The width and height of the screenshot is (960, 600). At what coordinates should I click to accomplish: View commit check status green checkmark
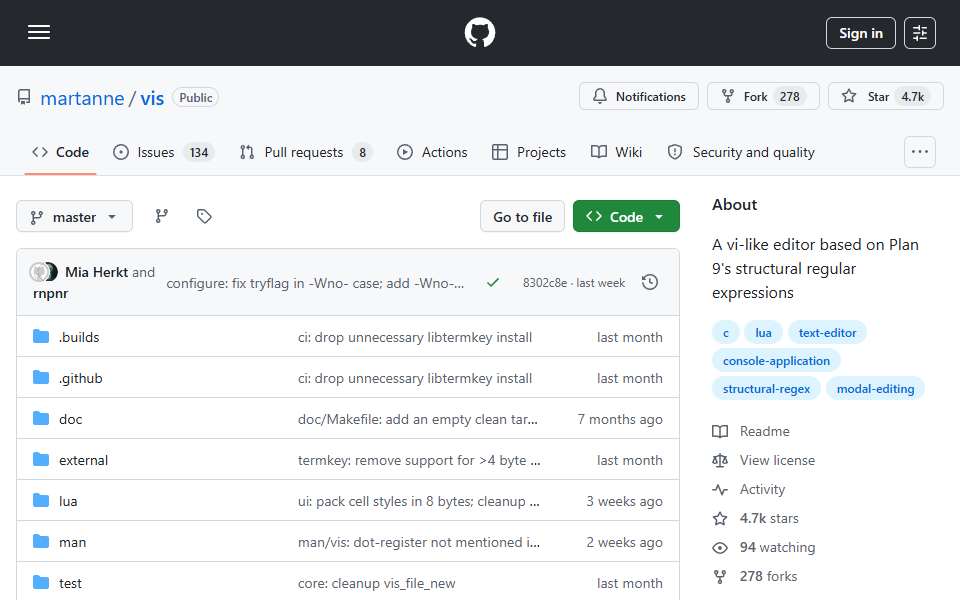[493, 282]
